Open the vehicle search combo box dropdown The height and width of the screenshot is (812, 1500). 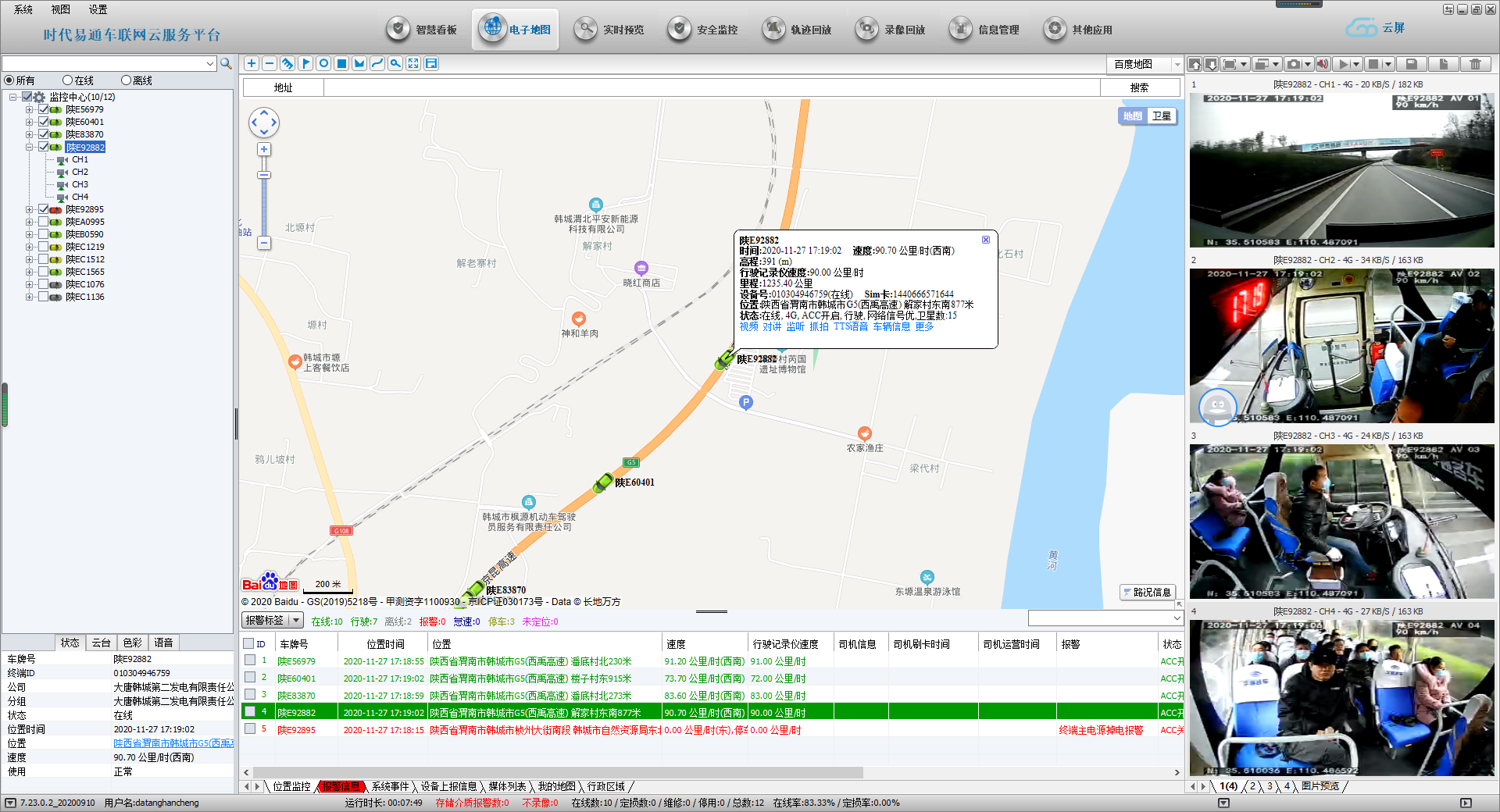click(209, 64)
